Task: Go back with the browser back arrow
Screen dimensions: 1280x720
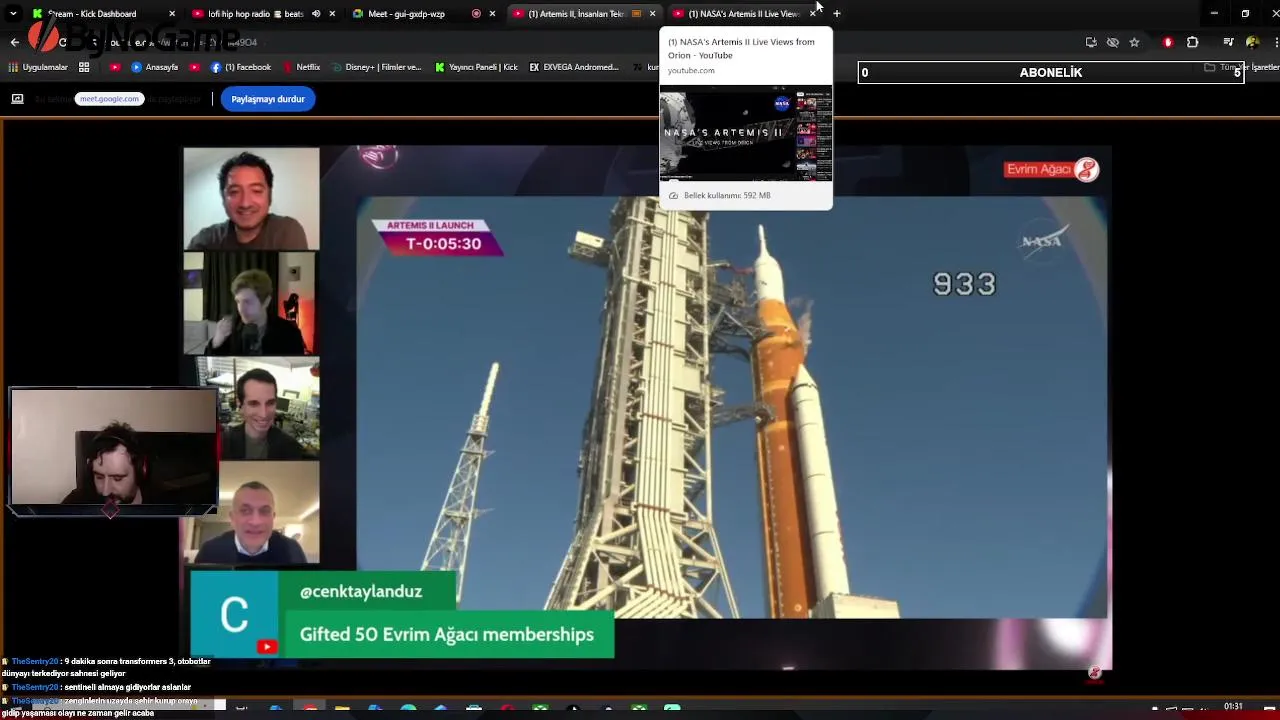Action: pyautogui.click(x=14, y=42)
